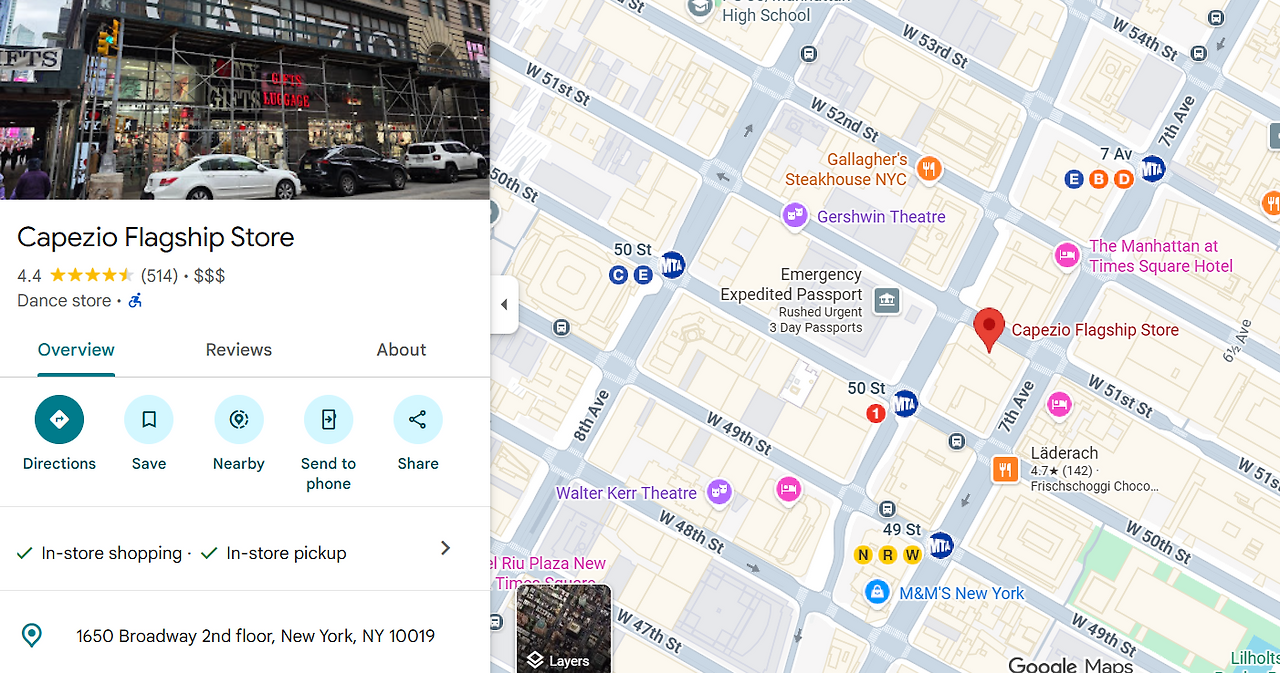Click the 49 St station MTA icon
1280x673 pixels.
(940, 546)
